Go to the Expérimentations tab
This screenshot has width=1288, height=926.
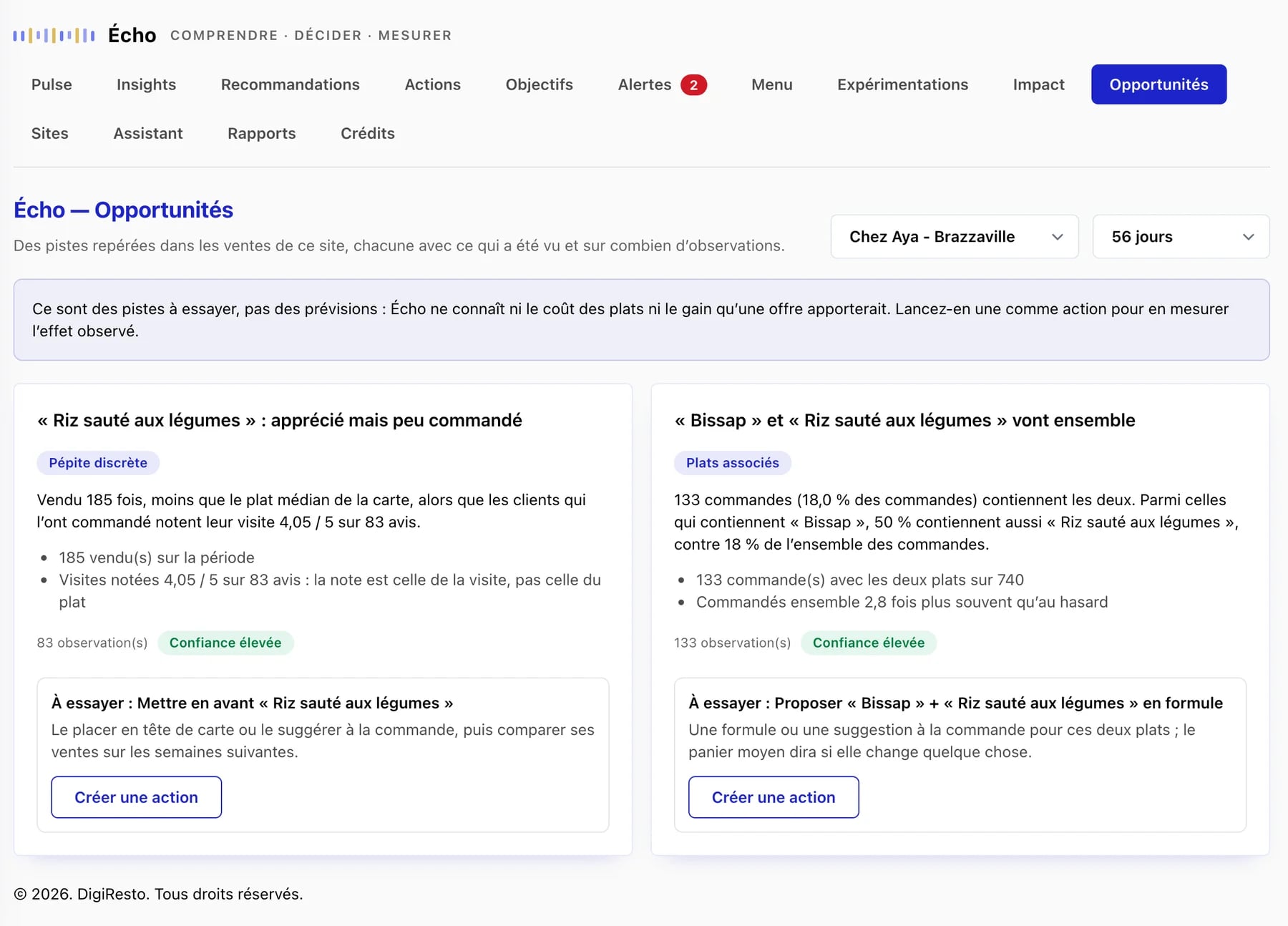[902, 84]
